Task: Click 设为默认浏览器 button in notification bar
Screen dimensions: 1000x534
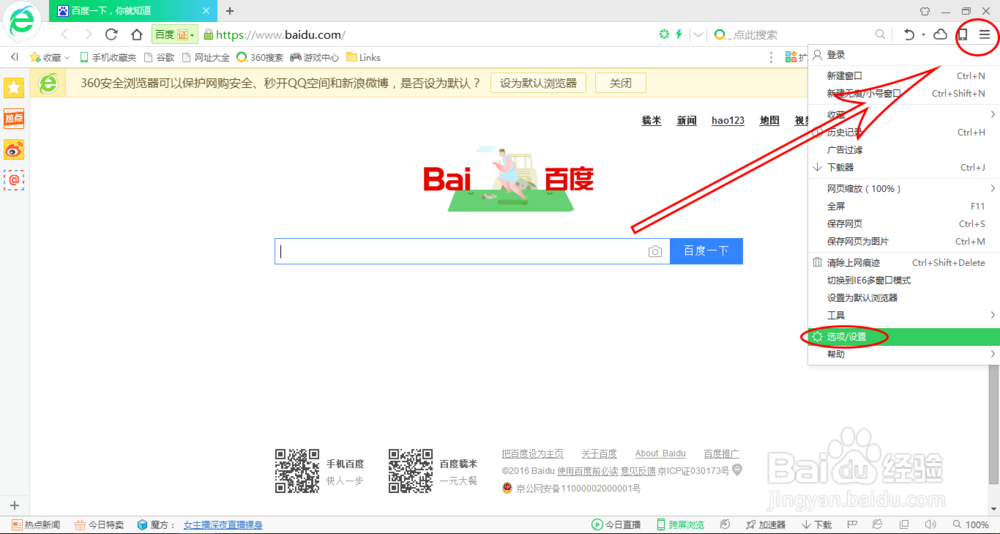Action: point(538,83)
